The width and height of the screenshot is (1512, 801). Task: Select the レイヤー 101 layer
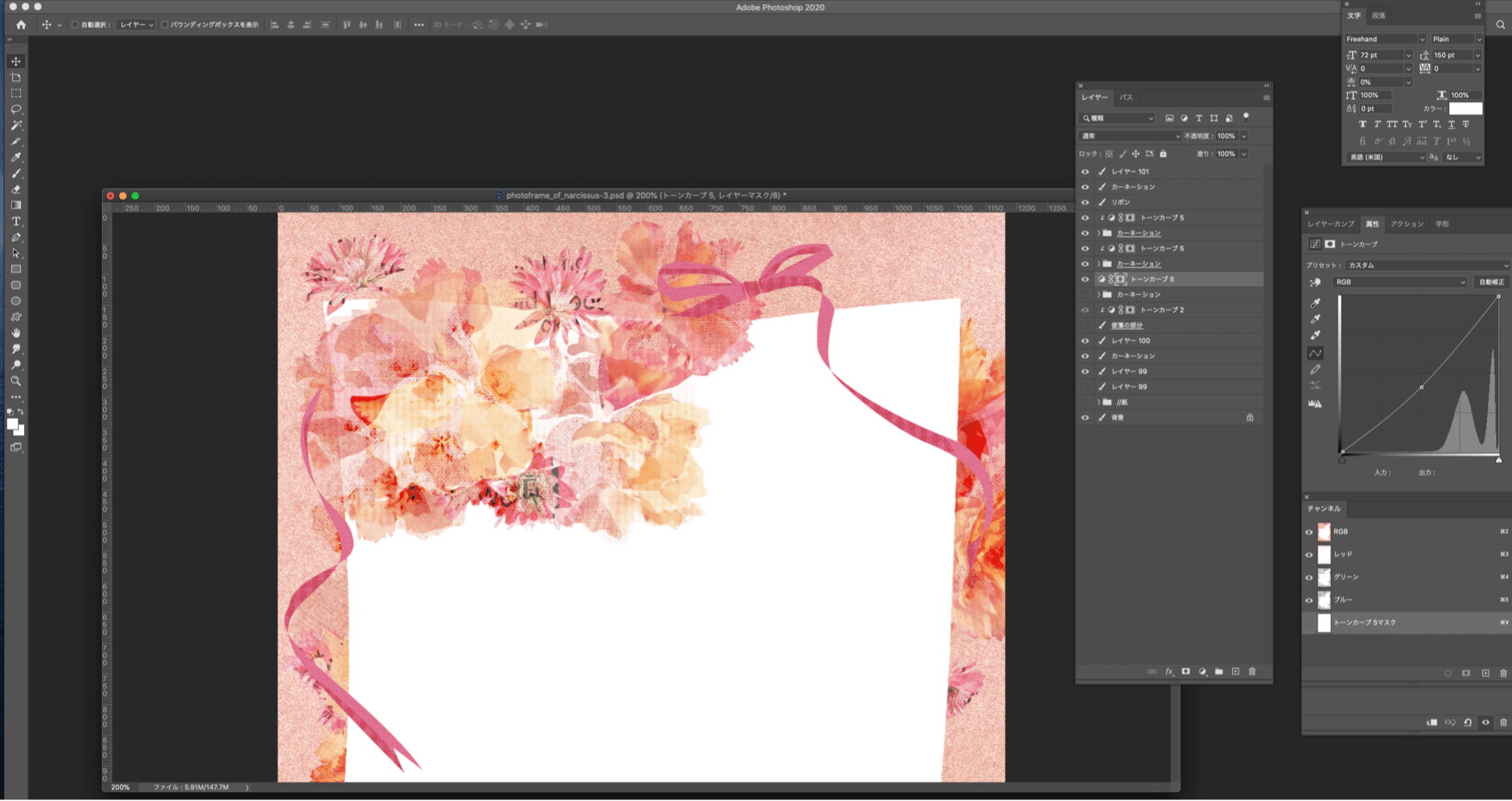[1131, 172]
